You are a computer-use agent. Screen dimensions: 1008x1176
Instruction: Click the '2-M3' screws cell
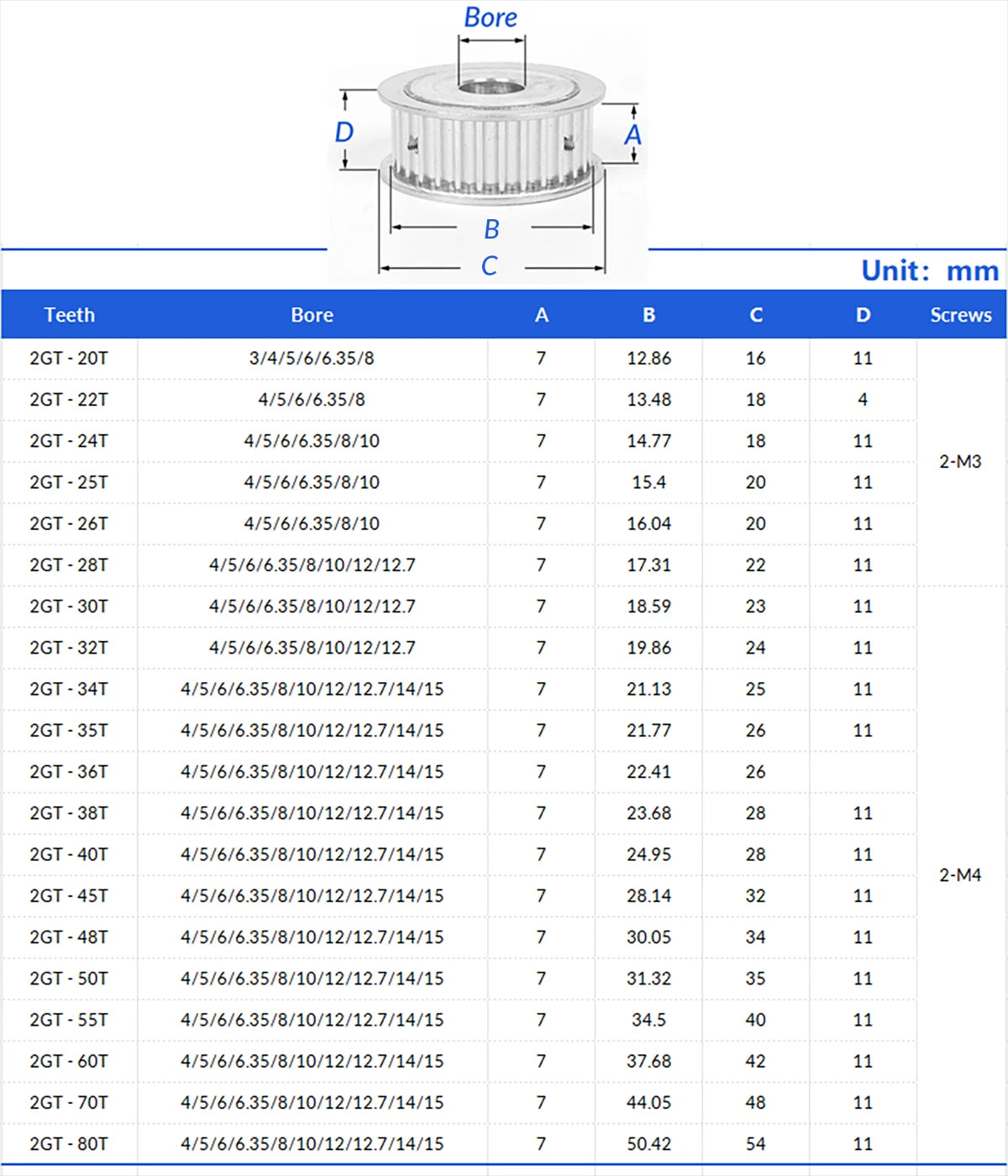click(960, 462)
